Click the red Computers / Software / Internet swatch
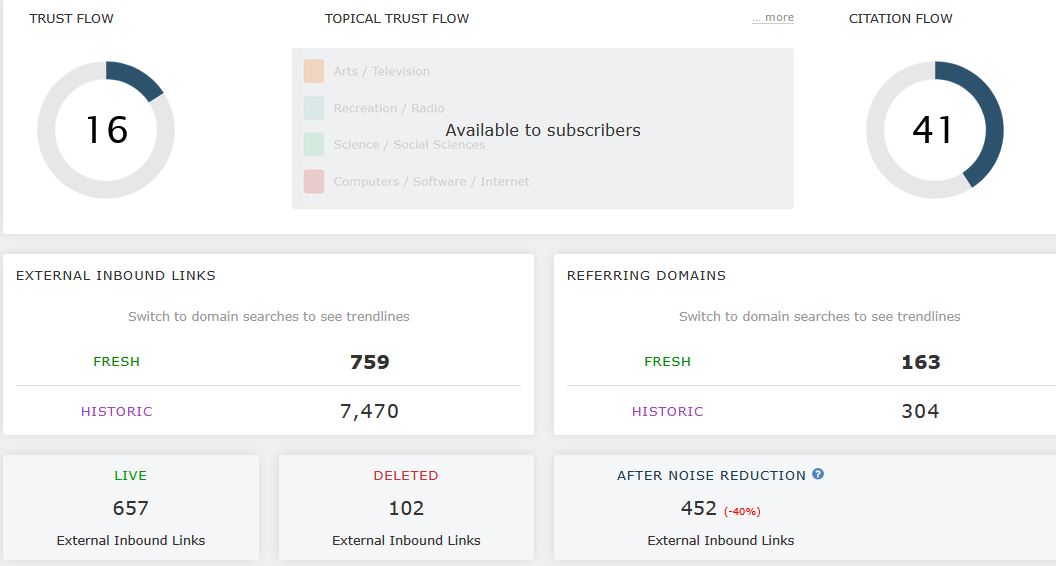Screen dimensions: 1056x566 click(314, 181)
